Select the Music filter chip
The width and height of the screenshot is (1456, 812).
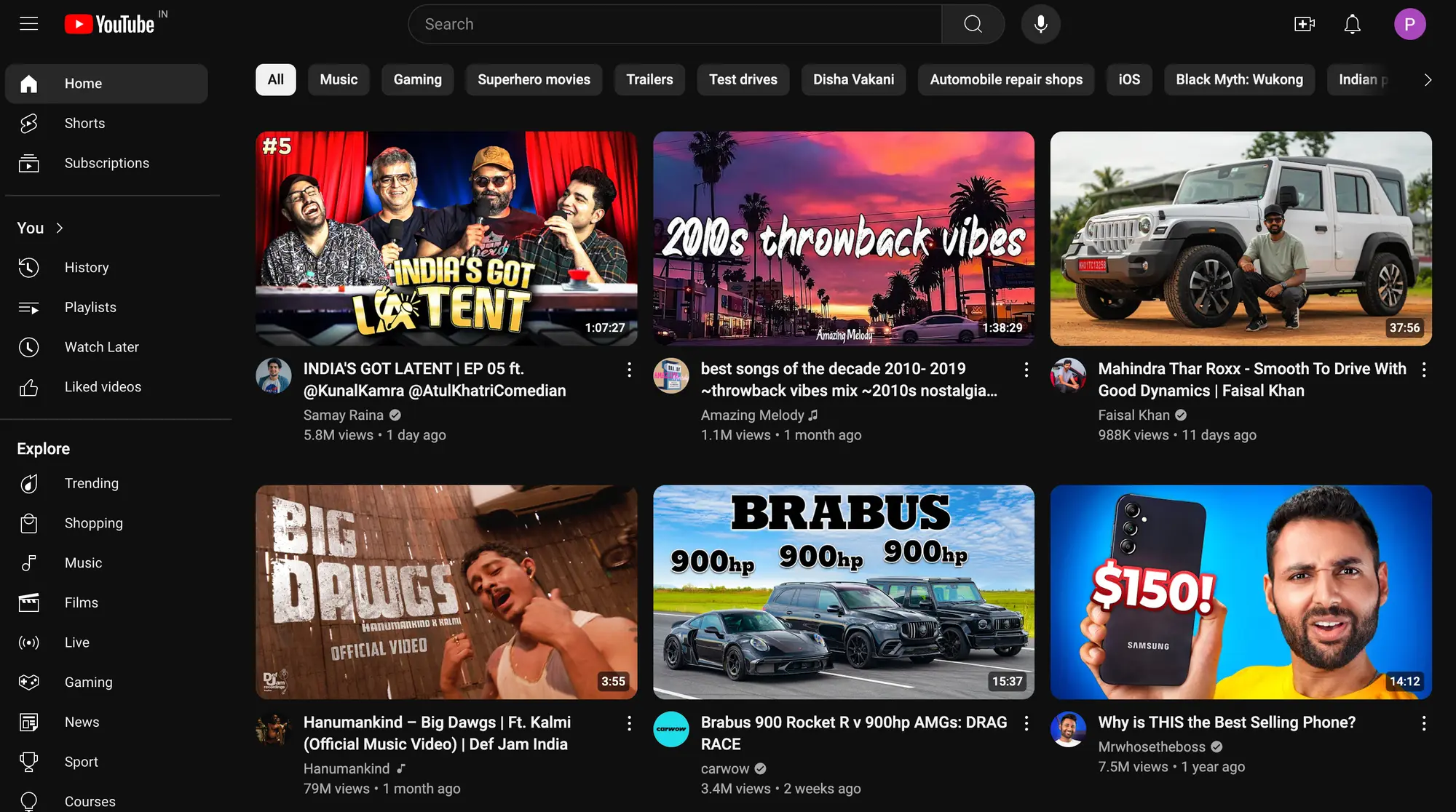pos(339,79)
